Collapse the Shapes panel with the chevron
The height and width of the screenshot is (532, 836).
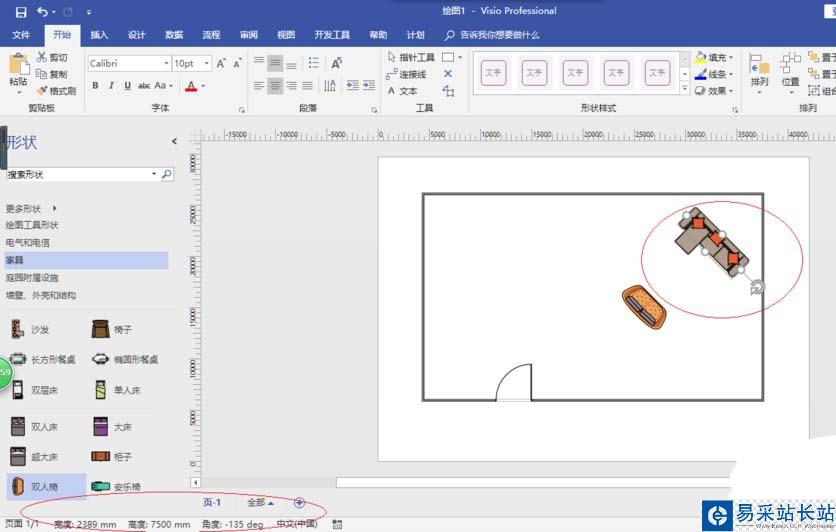[x=174, y=141]
